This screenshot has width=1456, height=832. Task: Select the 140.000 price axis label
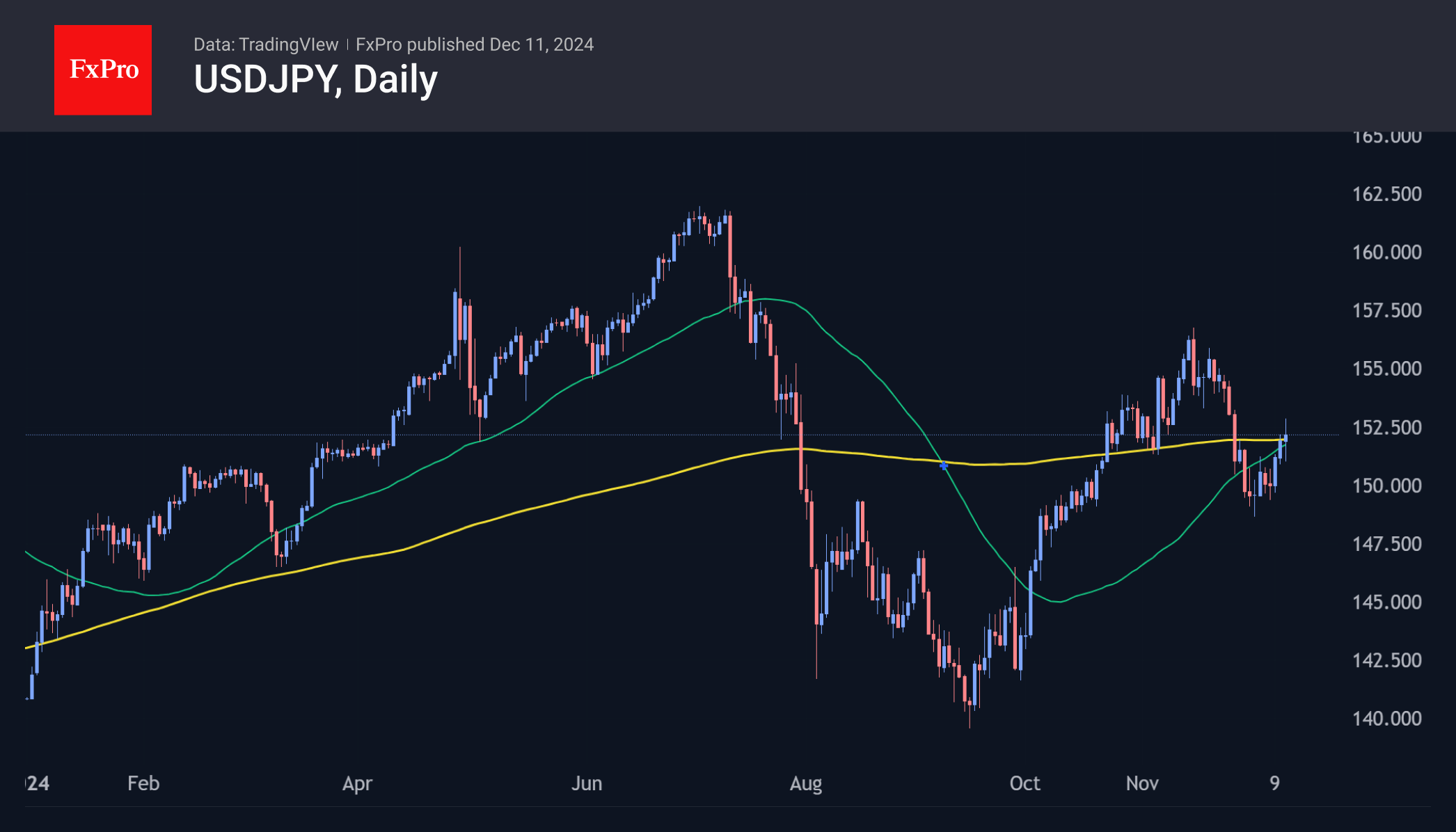point(1386,719)
